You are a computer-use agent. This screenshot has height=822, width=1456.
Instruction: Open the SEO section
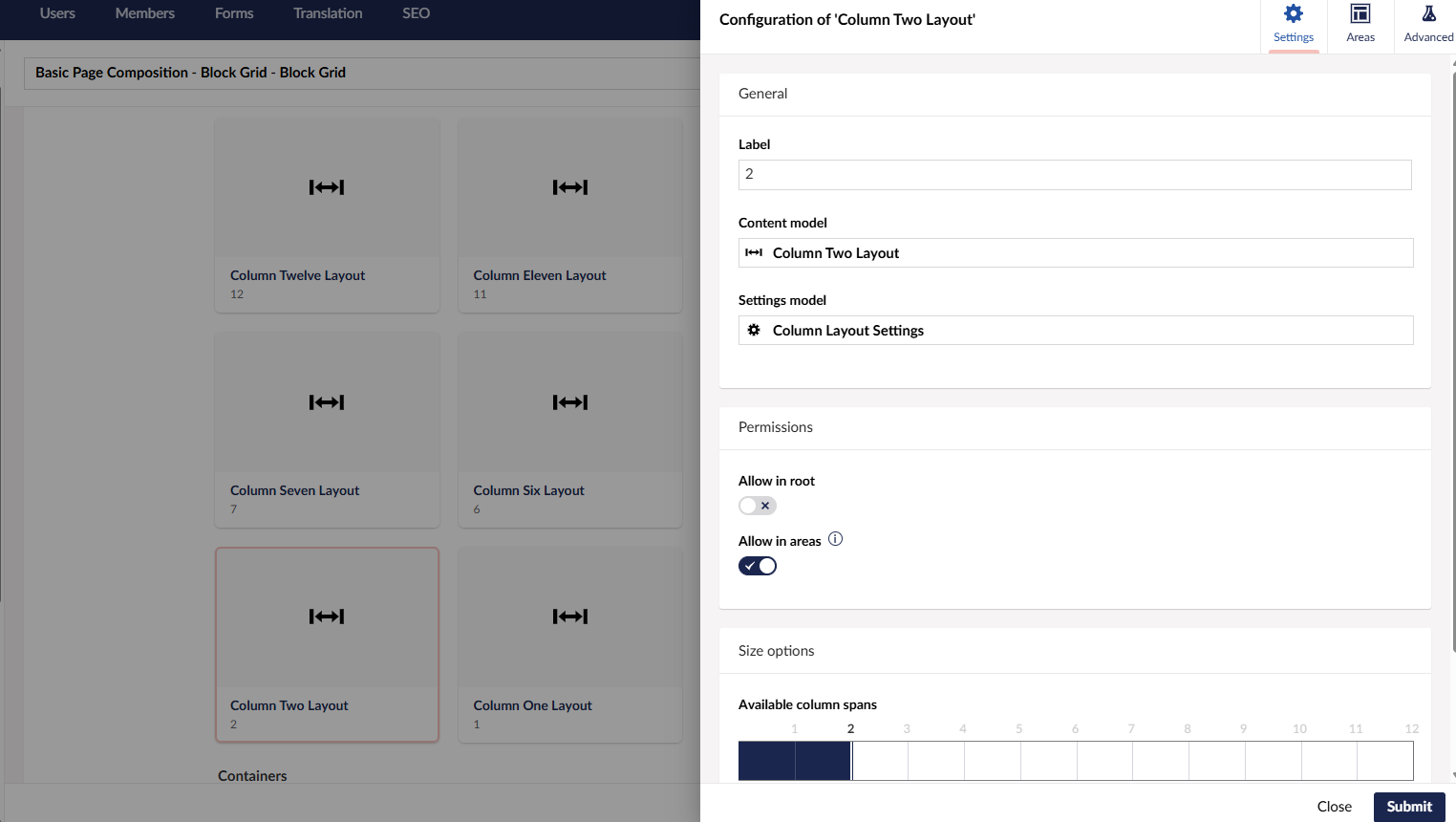tap(416, 13)
